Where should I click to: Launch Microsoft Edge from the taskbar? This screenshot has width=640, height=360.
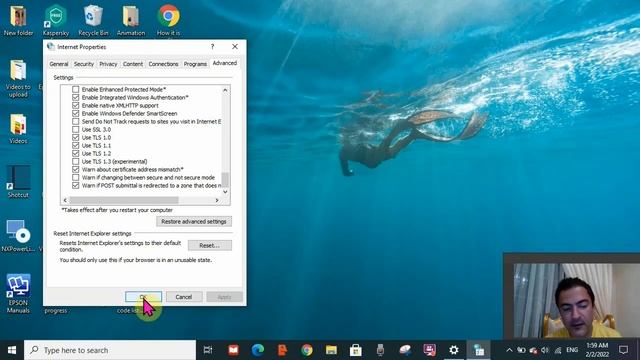click(258, 350)
